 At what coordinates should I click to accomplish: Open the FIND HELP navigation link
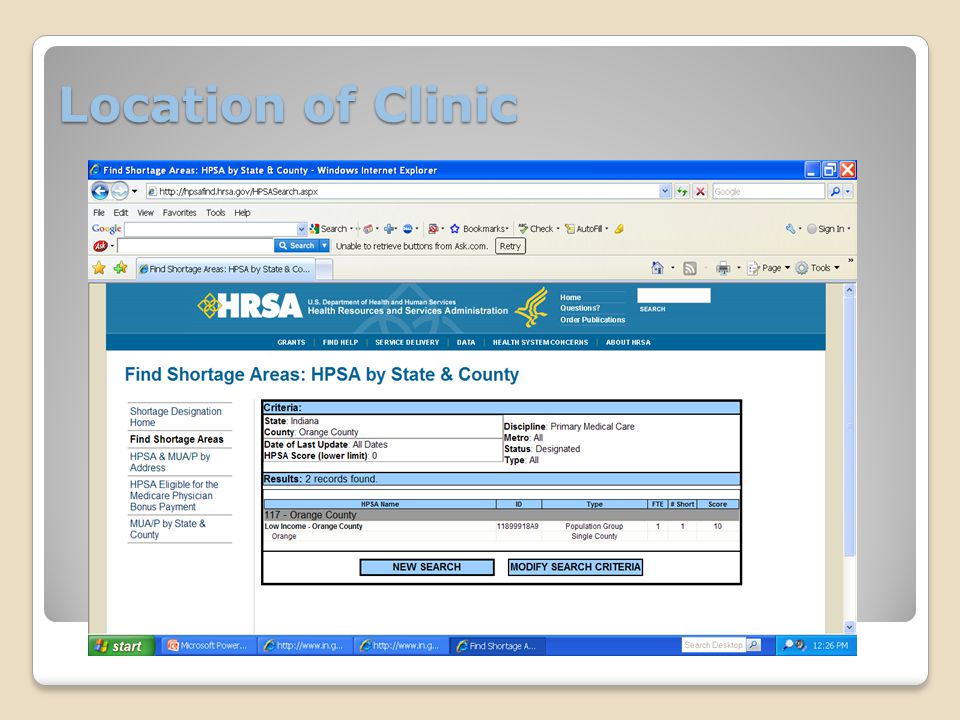340,342
